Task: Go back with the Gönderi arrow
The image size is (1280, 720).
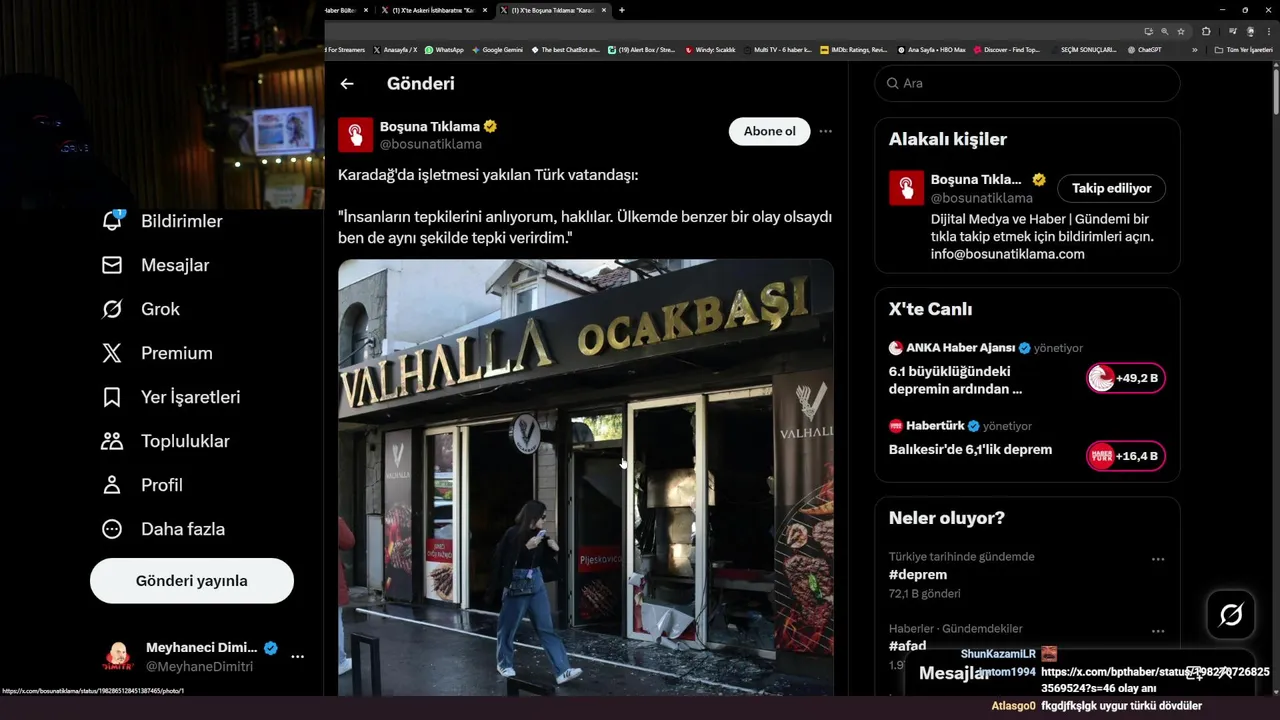Action: click(x=347, y=84)
